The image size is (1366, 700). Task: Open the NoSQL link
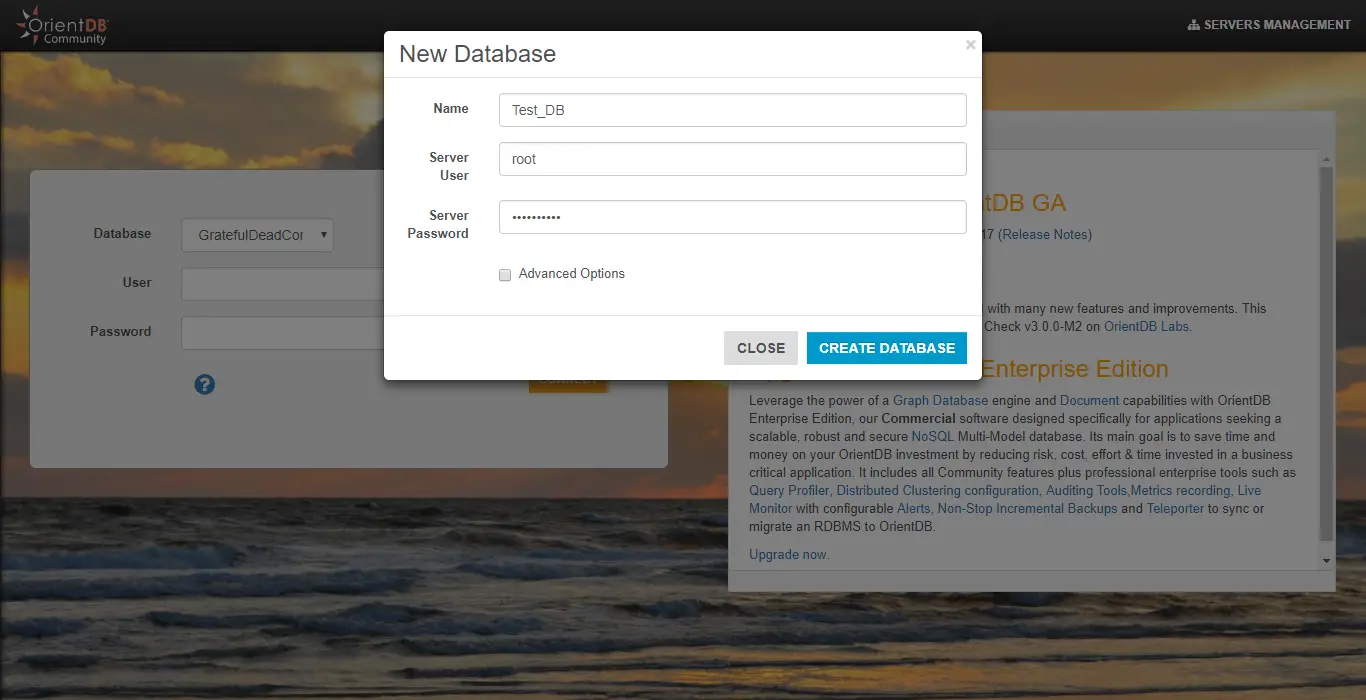coord(933,436)
